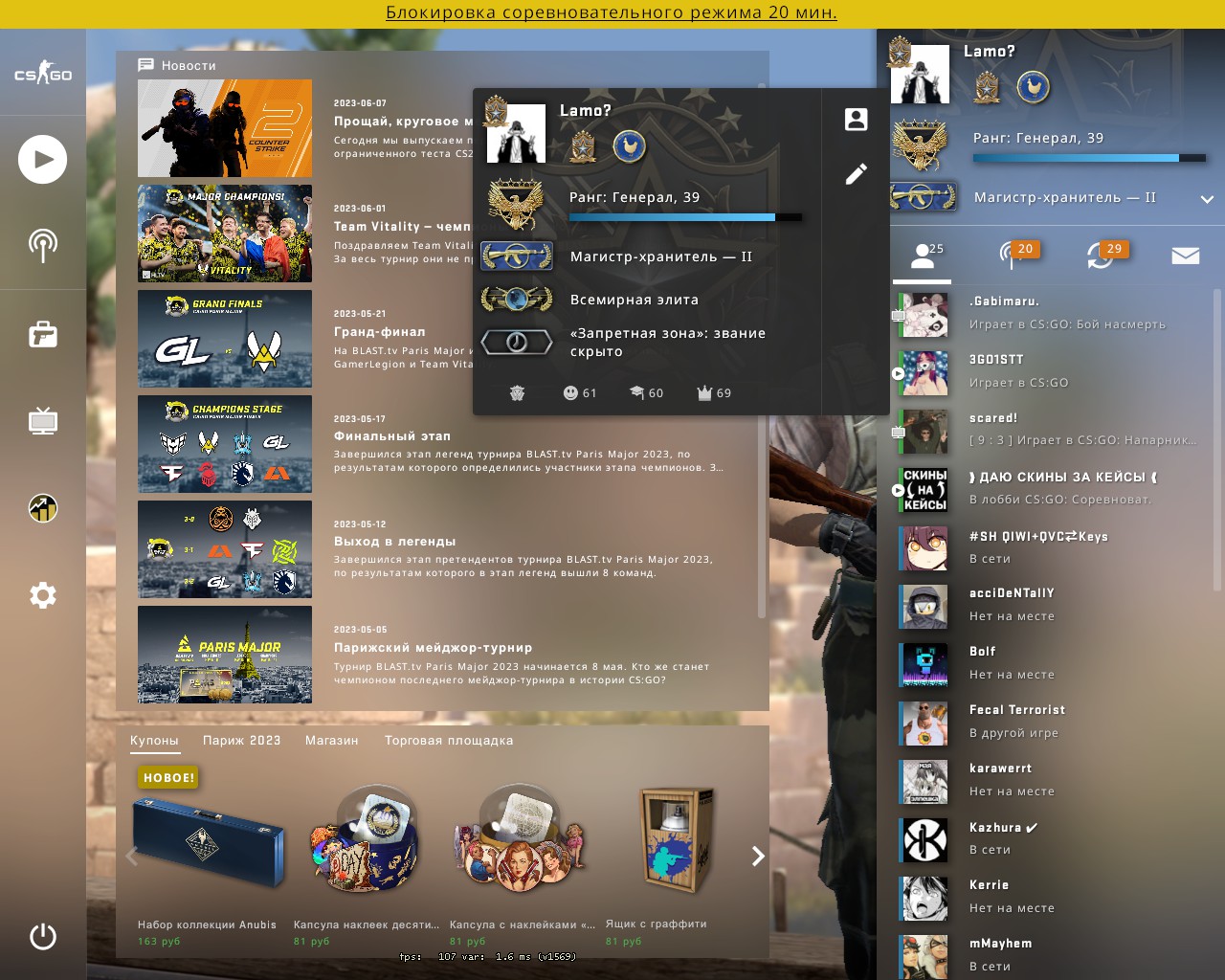1225x980 pixels.
Task: Select the Купоны store tab
Action: click(154, 741)
